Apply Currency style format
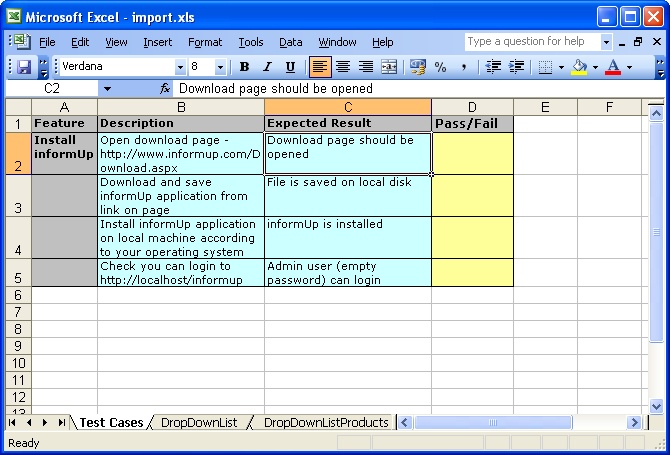 click(x=417, y=67)
